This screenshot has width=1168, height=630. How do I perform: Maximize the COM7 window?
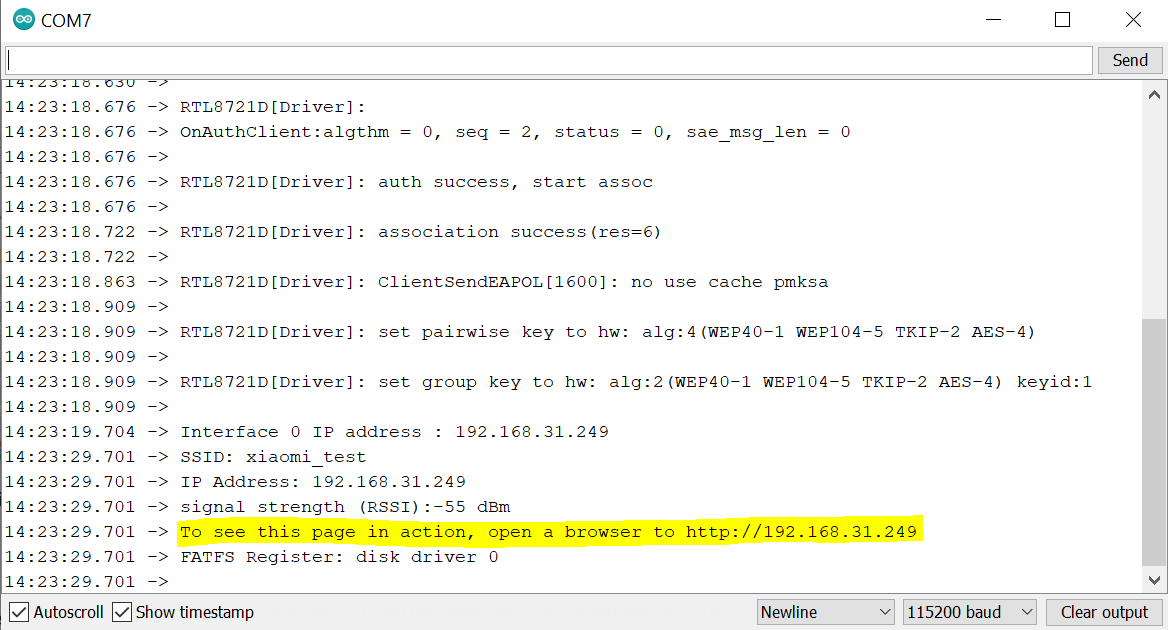coord(1062,20)
